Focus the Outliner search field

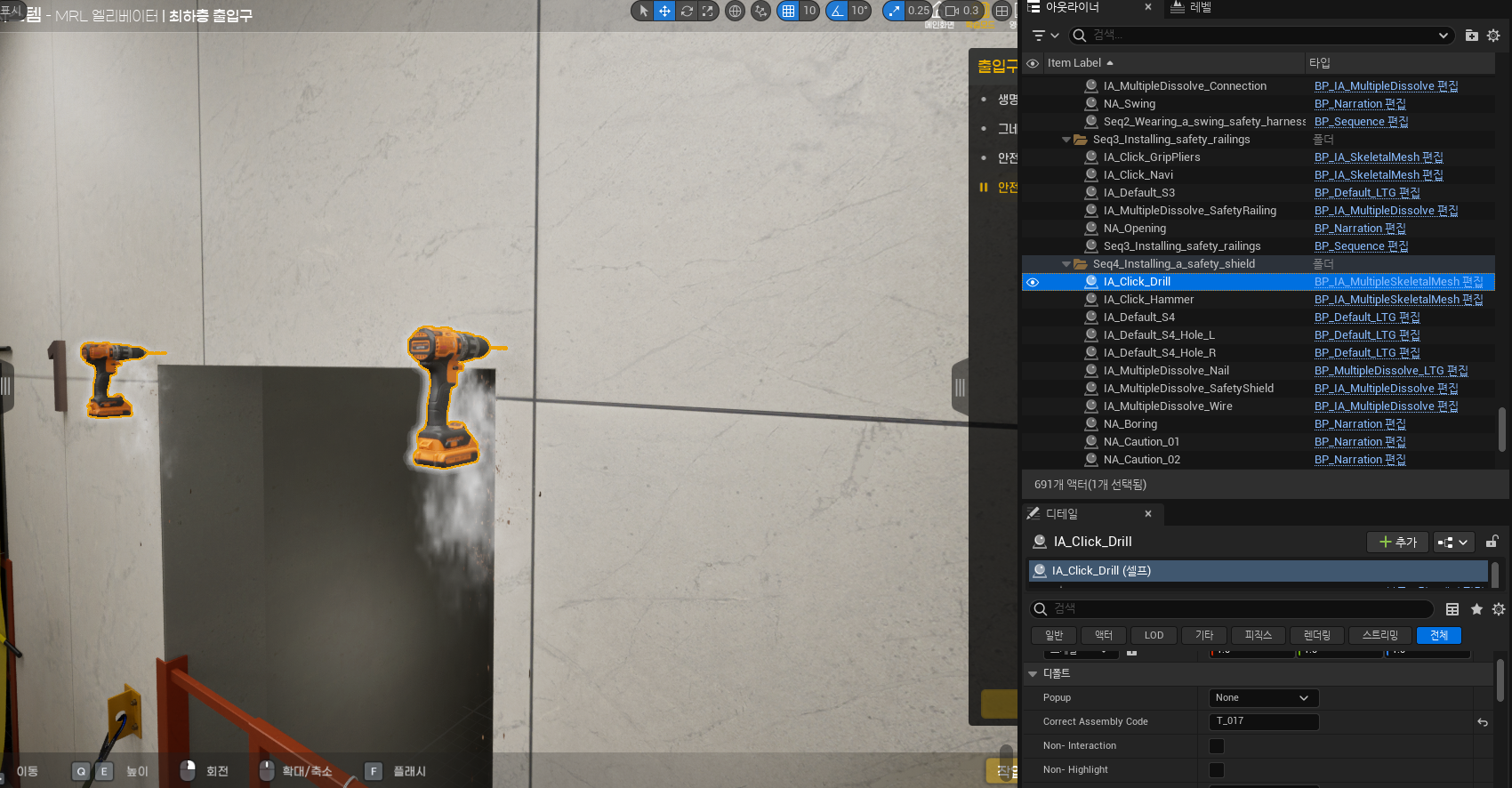(1261, 36)
